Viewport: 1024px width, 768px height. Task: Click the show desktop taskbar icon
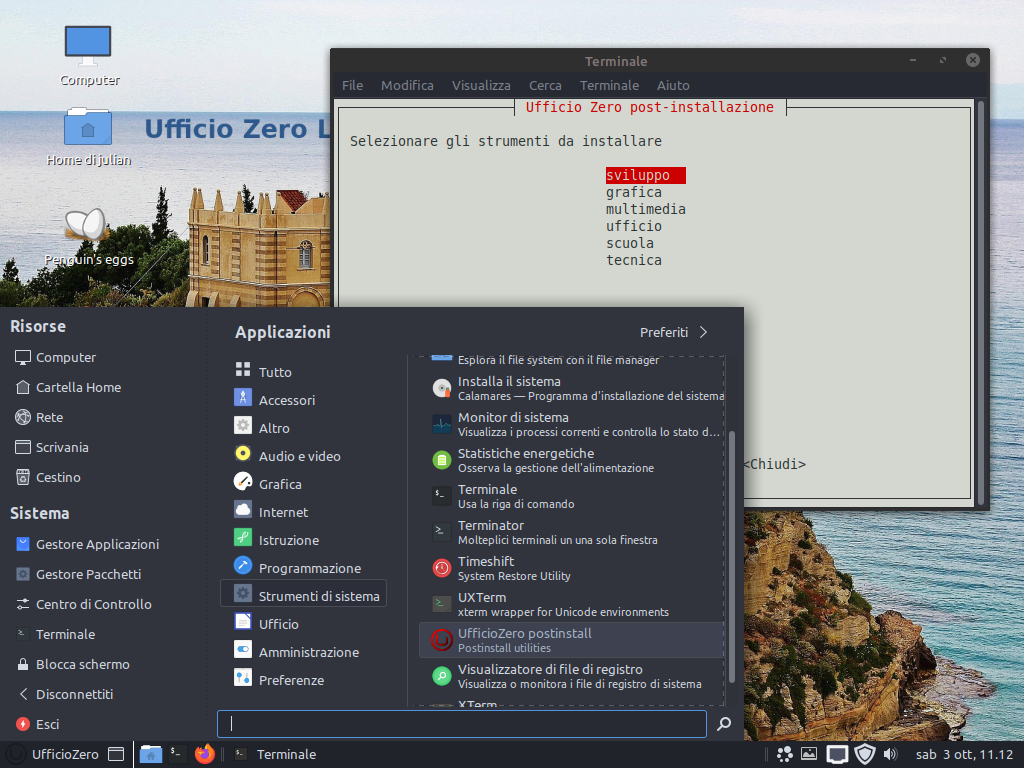click(116, 754)
